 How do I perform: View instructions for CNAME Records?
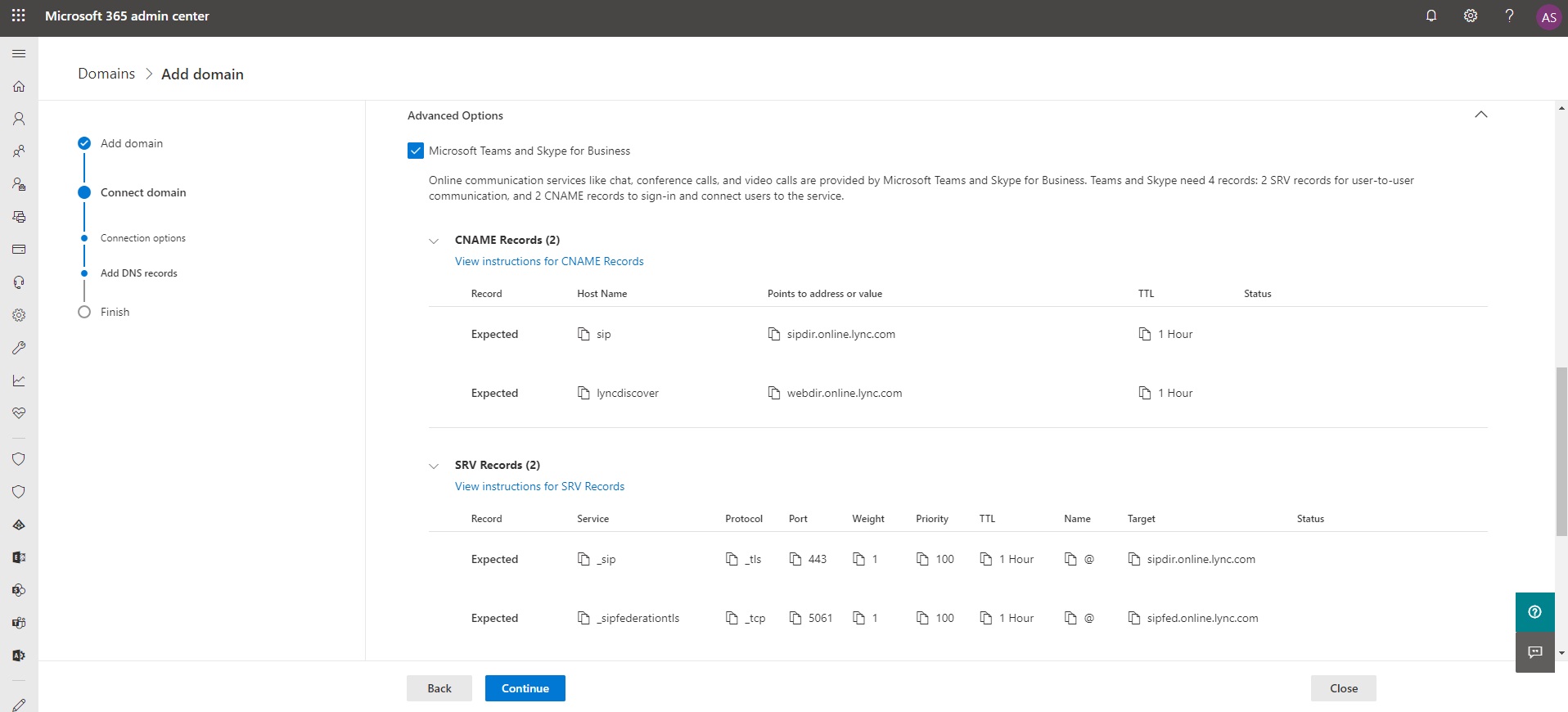pyautogui.click(x=549, y=261)
